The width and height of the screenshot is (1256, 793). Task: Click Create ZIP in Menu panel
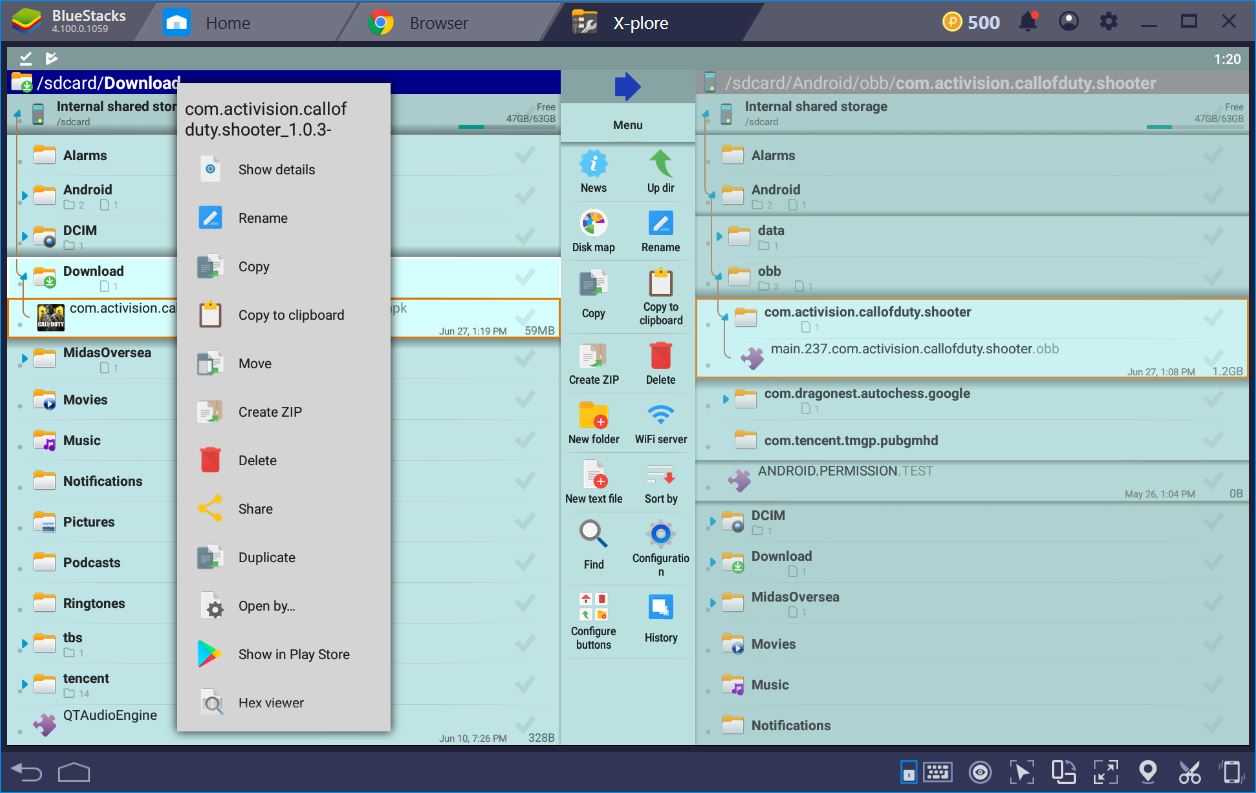(x=594, y=363)
